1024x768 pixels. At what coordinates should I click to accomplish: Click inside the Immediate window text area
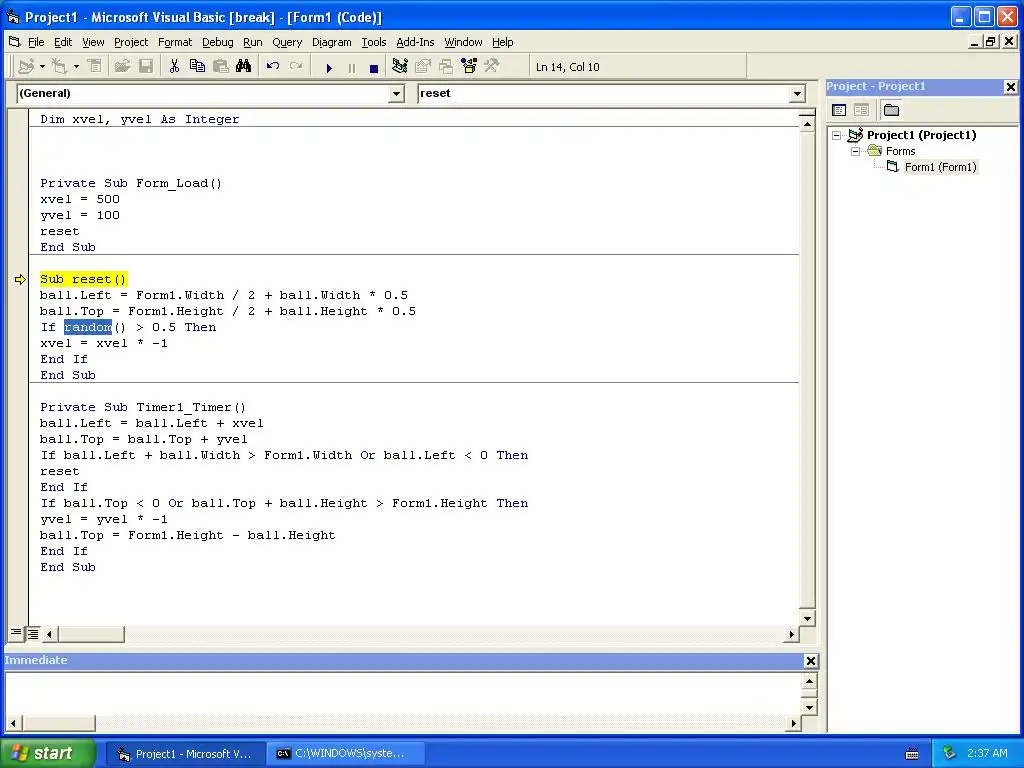tap(403, 694)
